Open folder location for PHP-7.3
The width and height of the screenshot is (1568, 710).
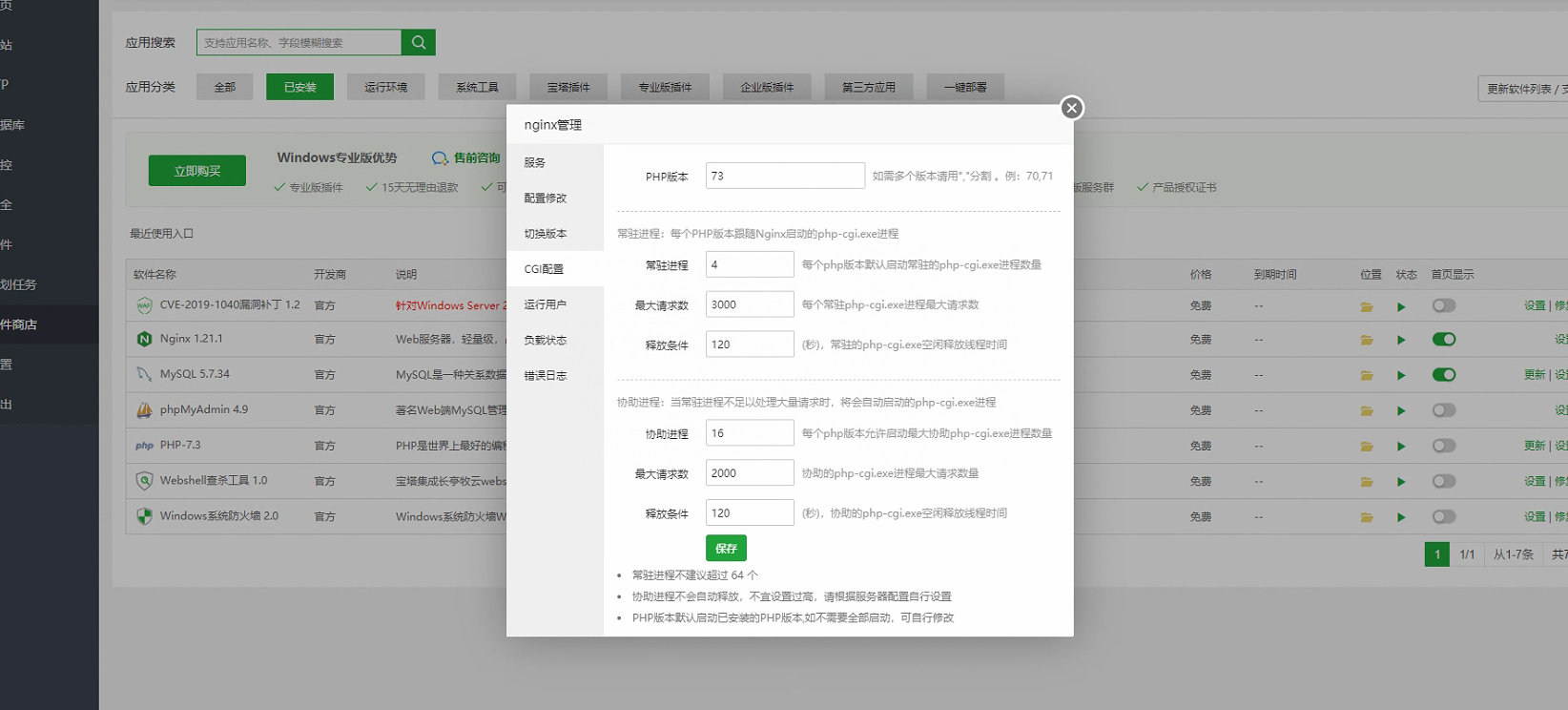pos(1367,446)
